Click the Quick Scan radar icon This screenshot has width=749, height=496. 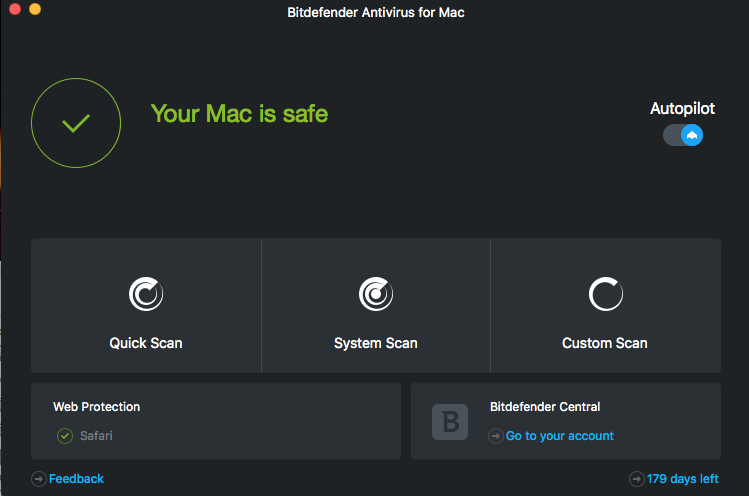[146, 294]
